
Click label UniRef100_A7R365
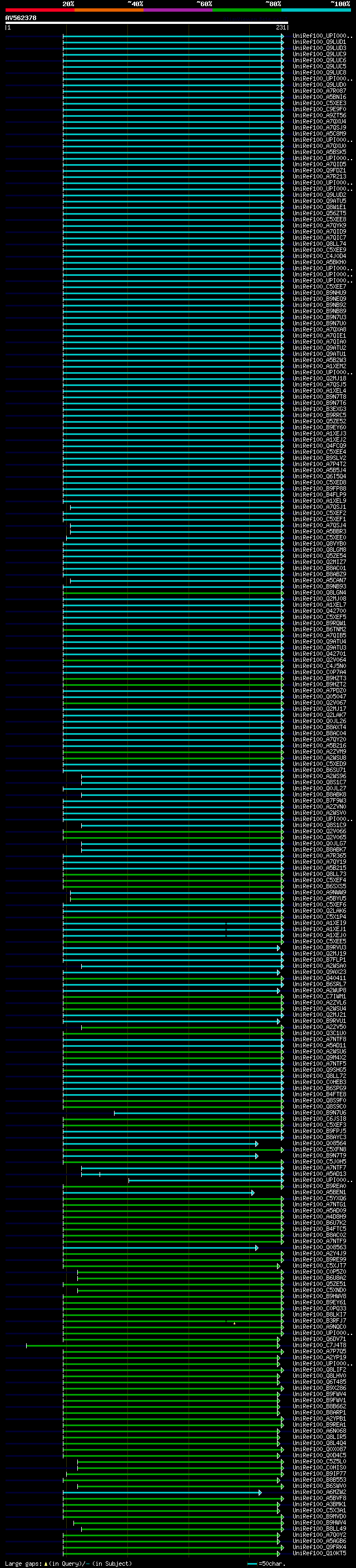point(319,857)
